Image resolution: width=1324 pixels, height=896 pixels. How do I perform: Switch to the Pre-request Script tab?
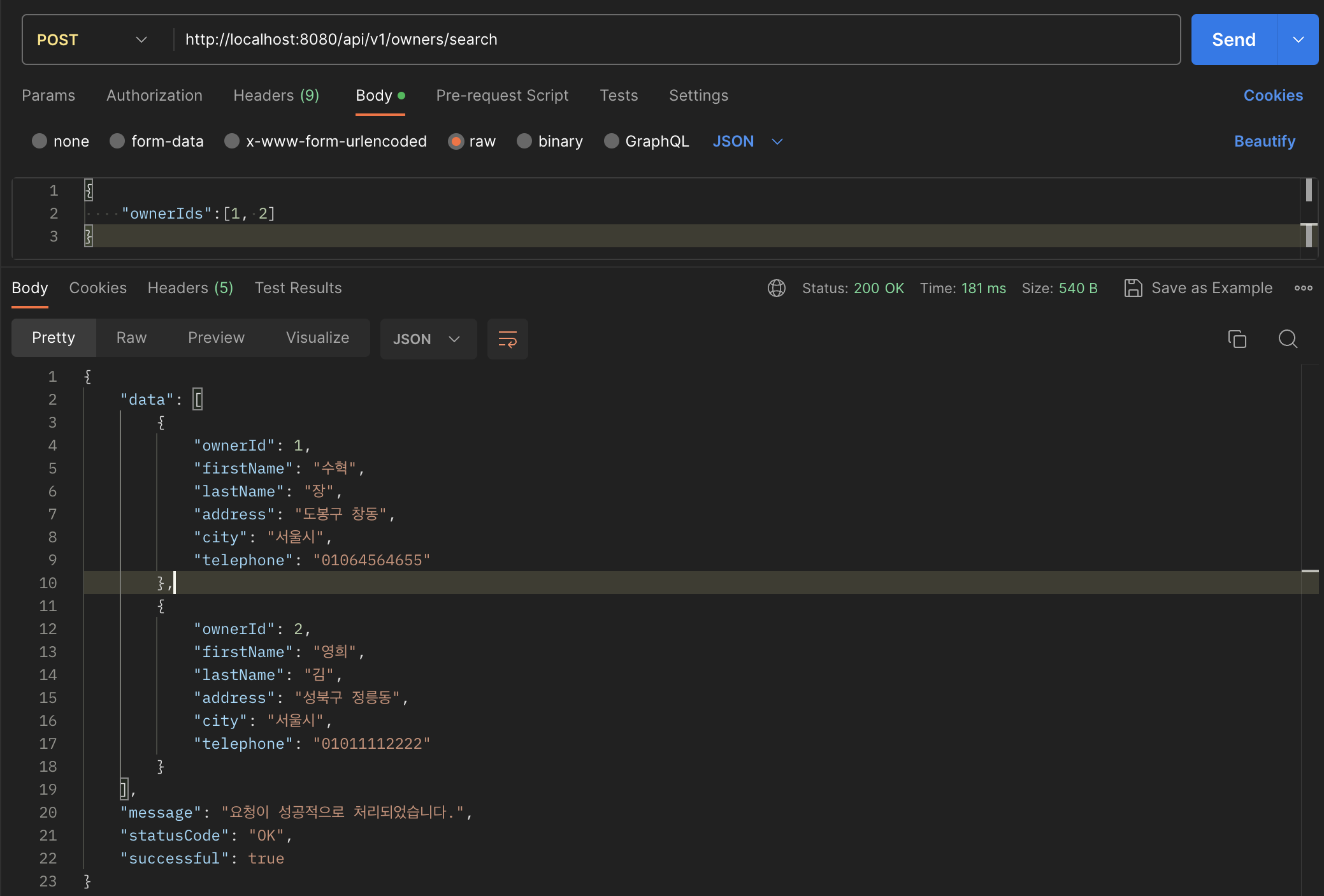tap(502, 96)
